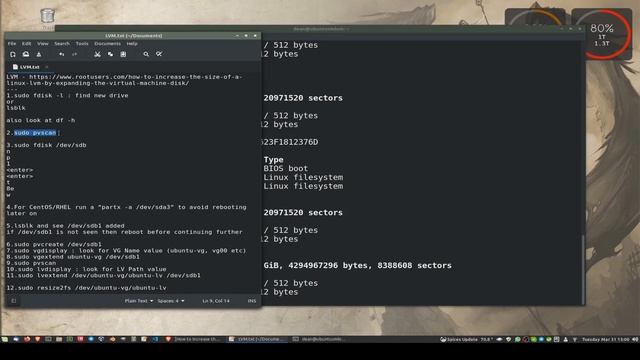The height and width of the screenshot is (360, 640).
Task: Click the Paste clipboard icon
Action: click(123, 54)
